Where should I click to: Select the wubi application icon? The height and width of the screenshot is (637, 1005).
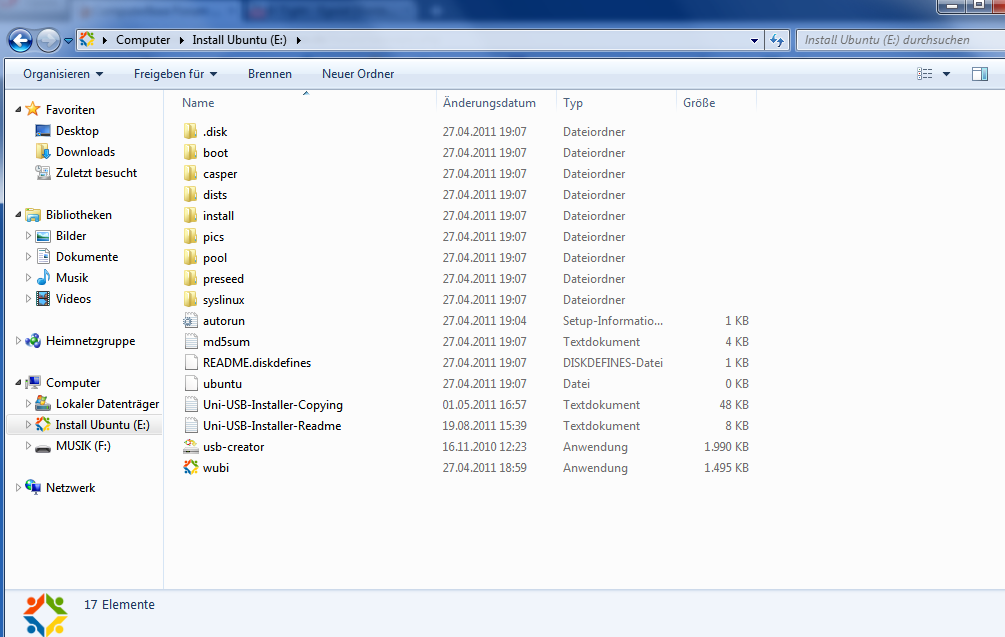pos(190,468)
